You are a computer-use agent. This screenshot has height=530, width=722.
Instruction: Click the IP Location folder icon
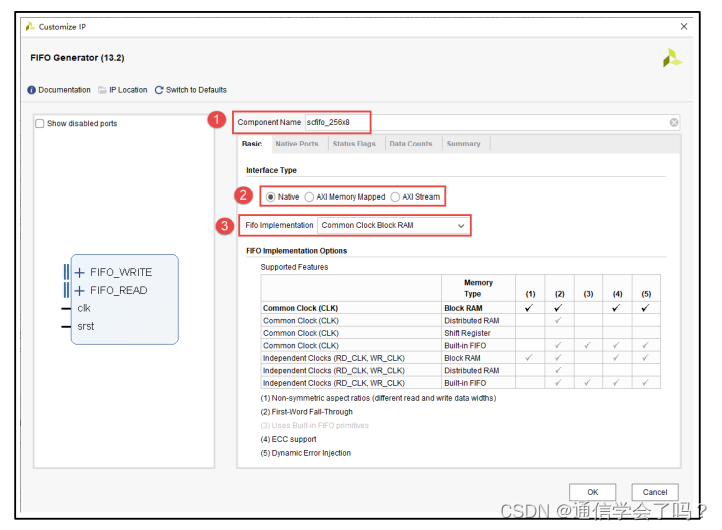coord(102,90)
